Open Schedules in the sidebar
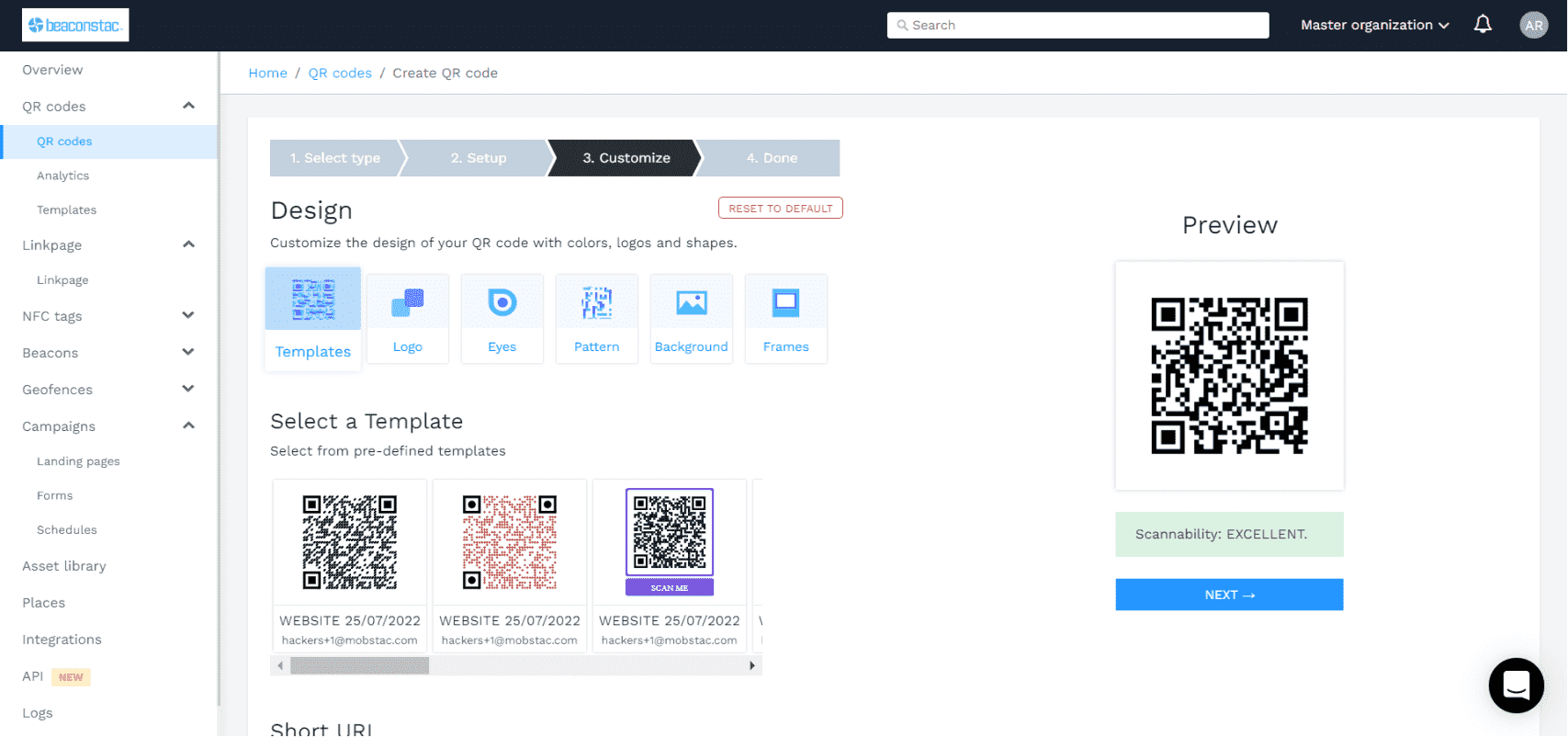This screenshot has width=1568, height=737. click(66, 529)
